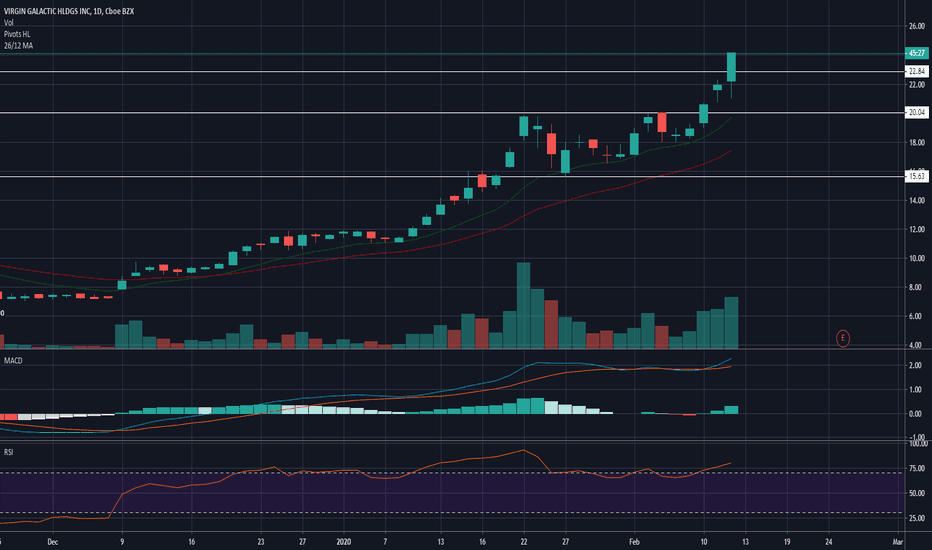932x550 pixels.
Task: Open the 26/12 MA indicator label
Action: click(18, 45)
